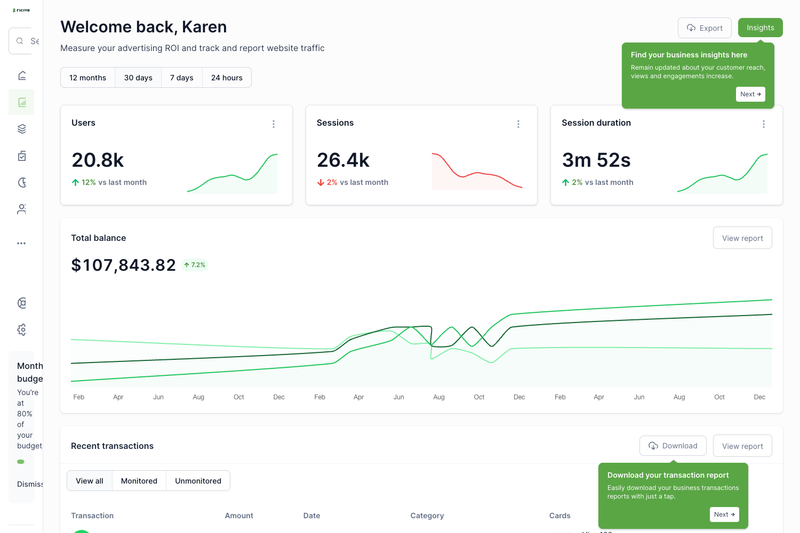Open the users person icon in sidebar
Viewport: 800px width, 533px height.
point(21,209)
